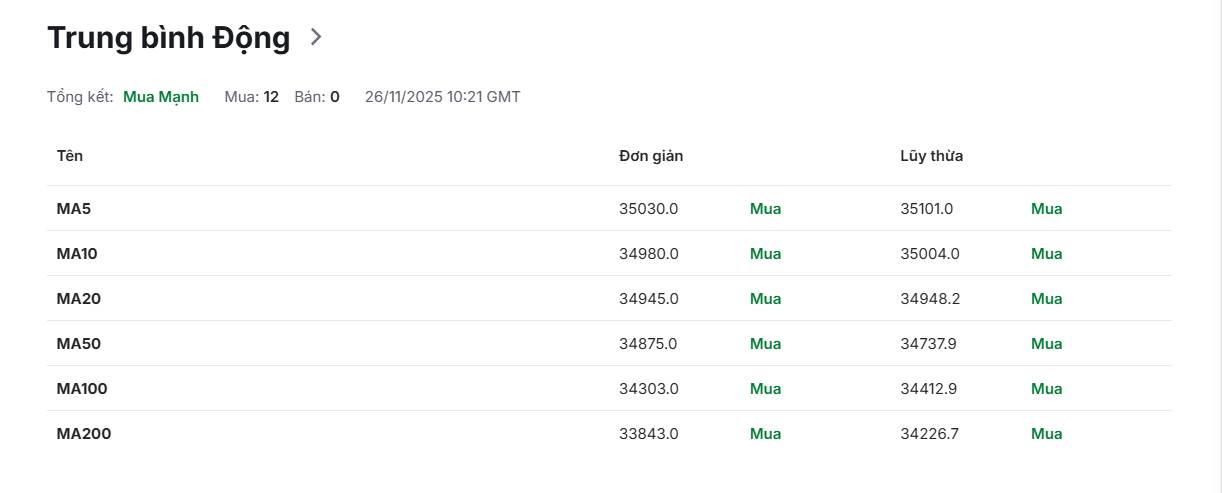
Task: Click the MA200 exponential value 34226.7
Action: pos(929,434)
